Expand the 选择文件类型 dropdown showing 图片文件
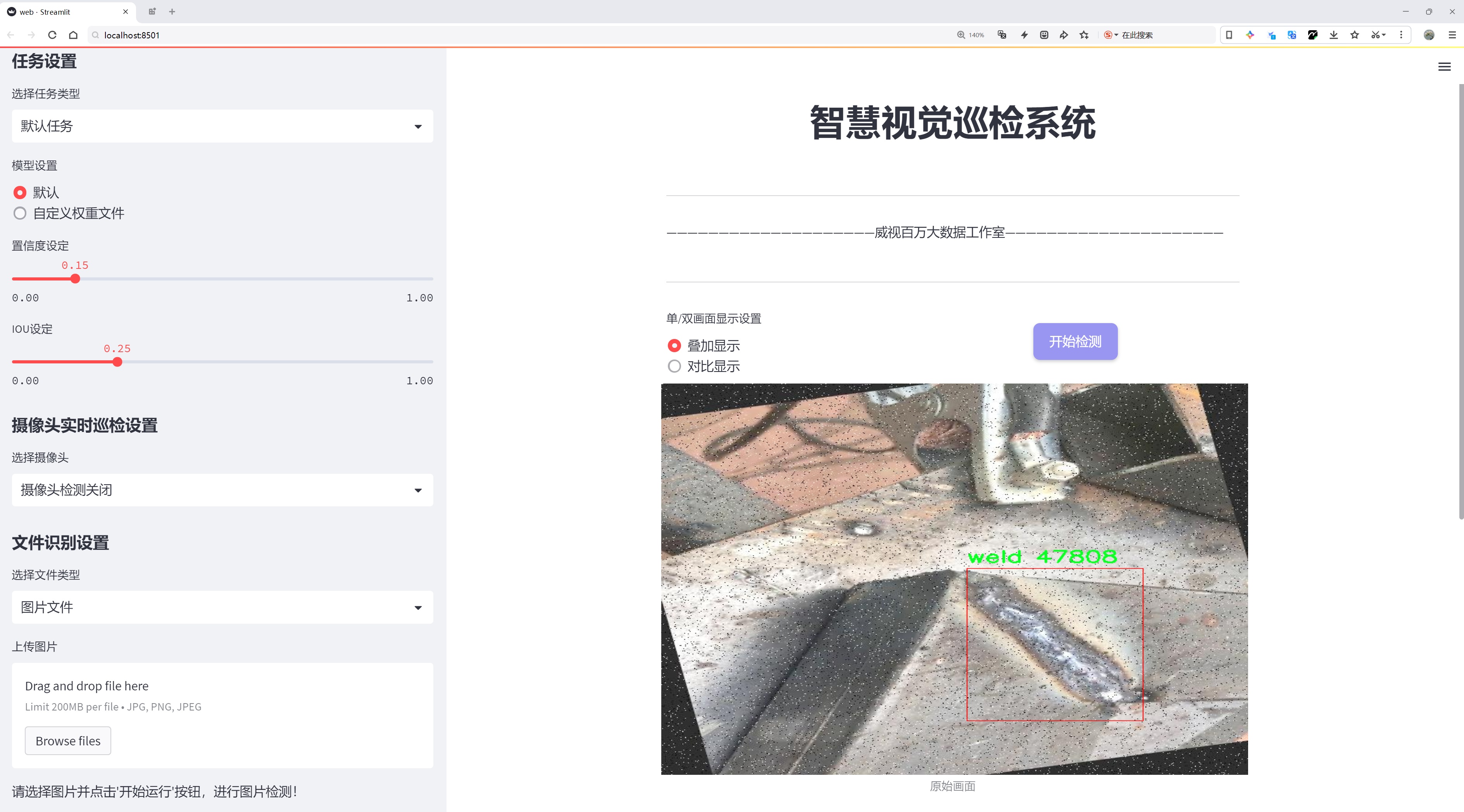 pos(222,607)
